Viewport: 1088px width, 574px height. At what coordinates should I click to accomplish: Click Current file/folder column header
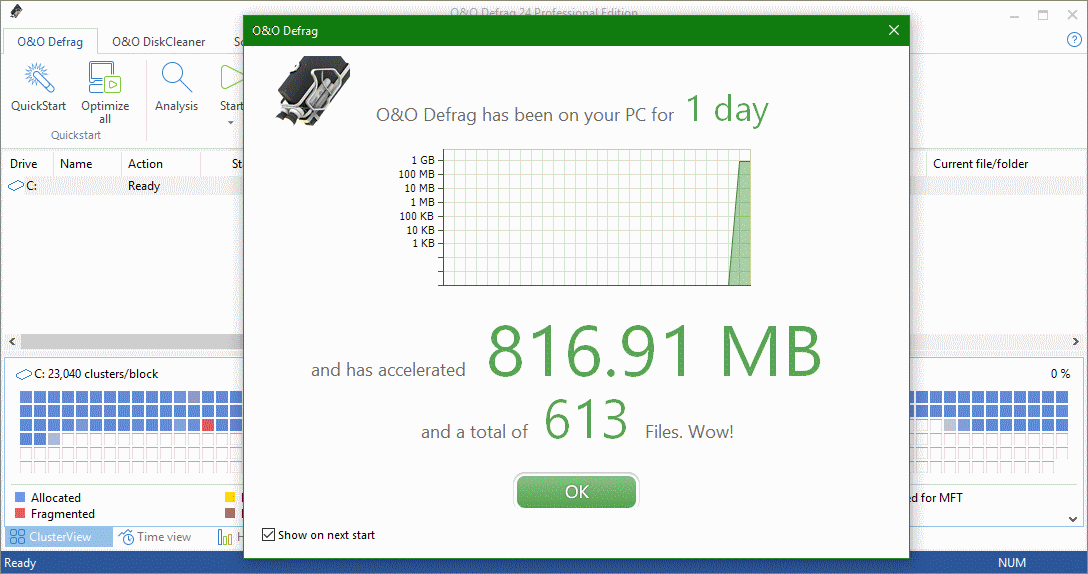(980, 164)
